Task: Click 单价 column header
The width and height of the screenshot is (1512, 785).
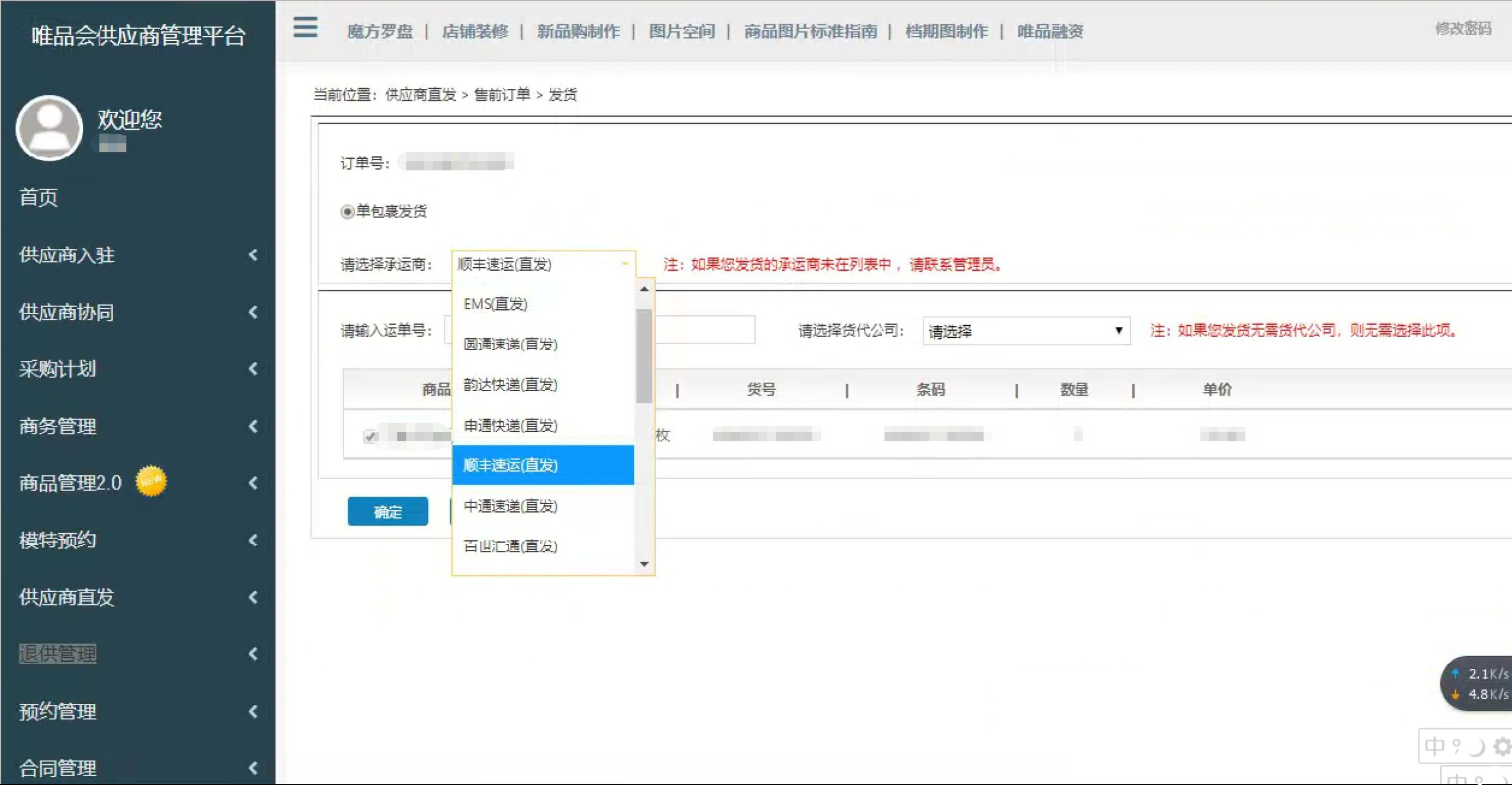Action: 1218,389
